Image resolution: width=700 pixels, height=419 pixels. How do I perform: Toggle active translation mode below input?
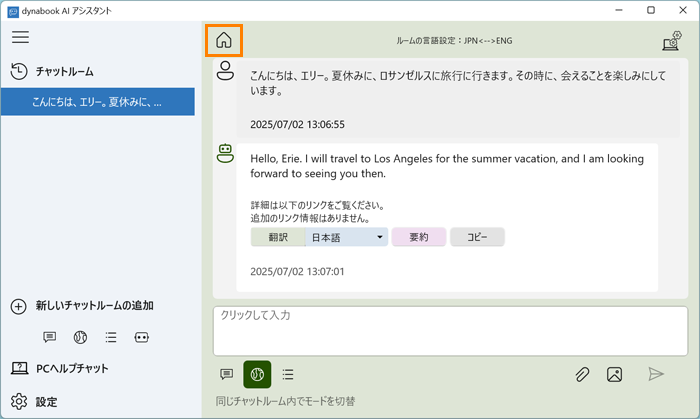(x=257, y=374)
